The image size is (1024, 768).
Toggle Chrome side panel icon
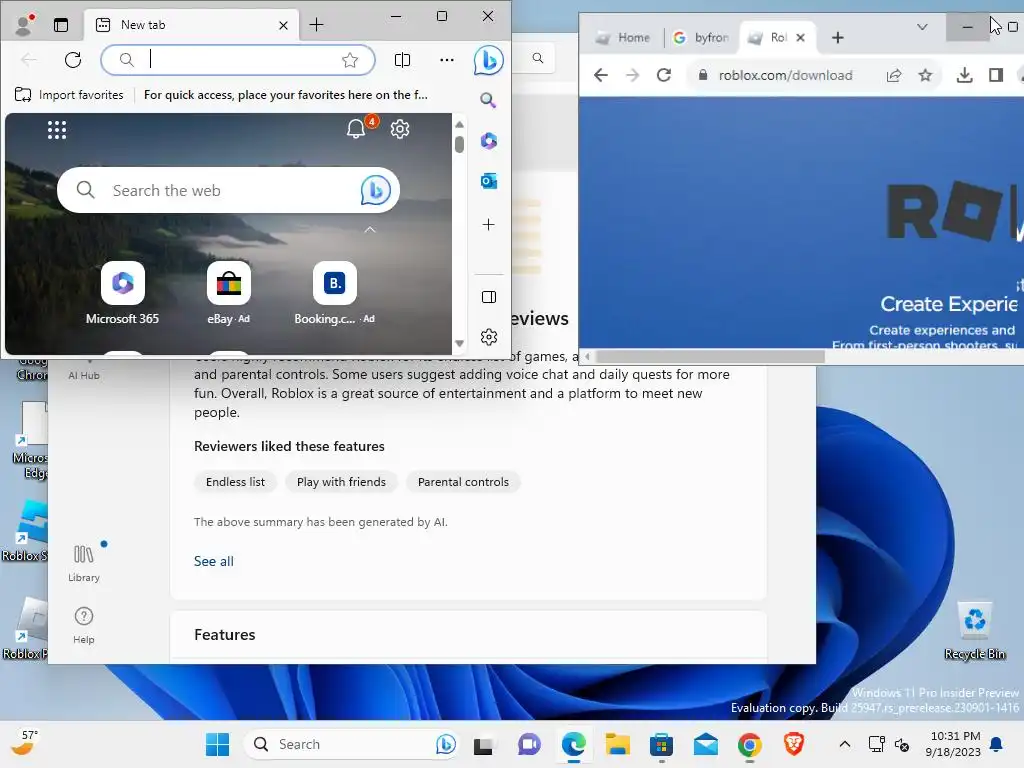coord(995,75)
